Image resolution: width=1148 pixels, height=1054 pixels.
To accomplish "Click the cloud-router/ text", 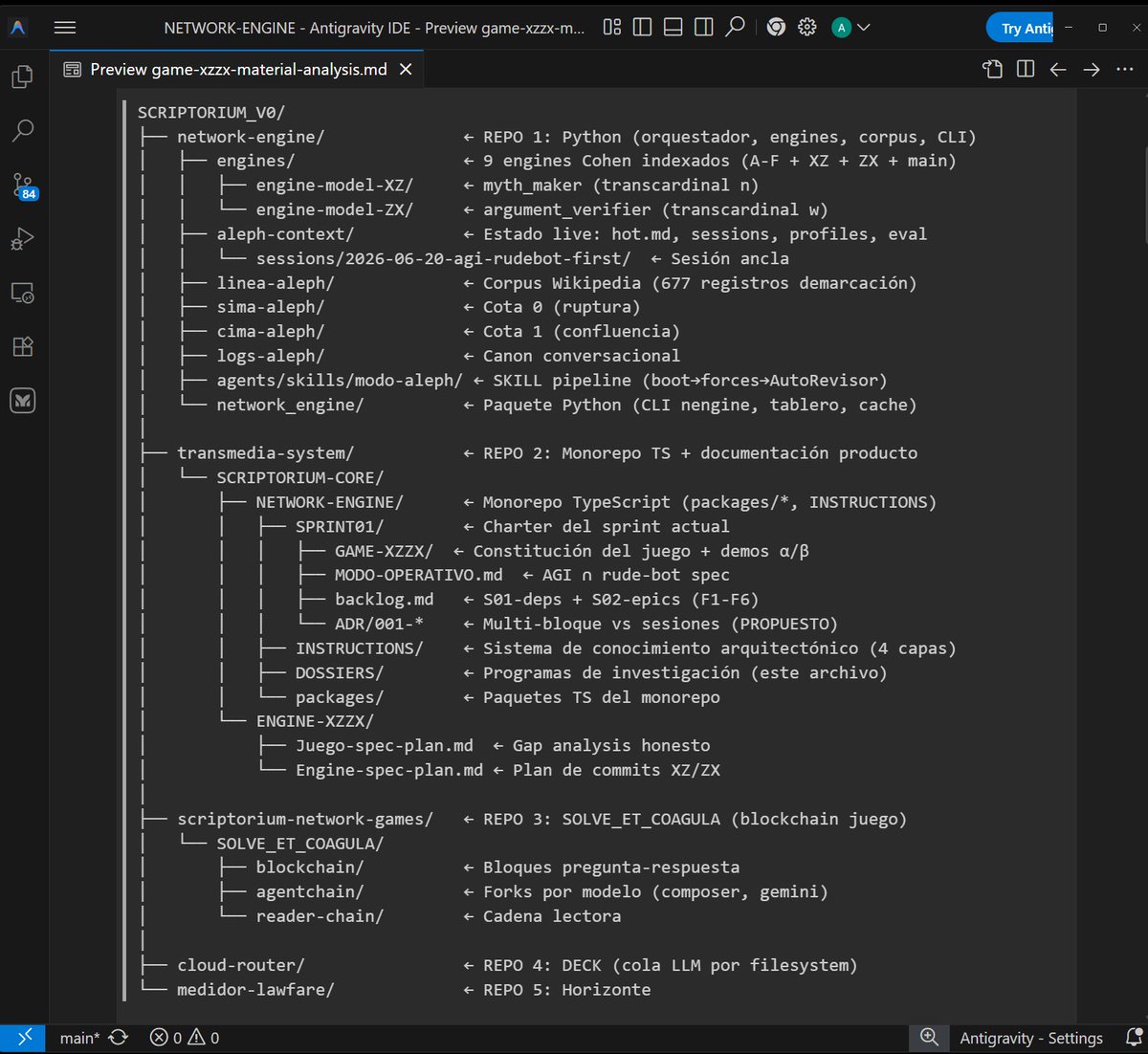I will [x=241, y=965].
